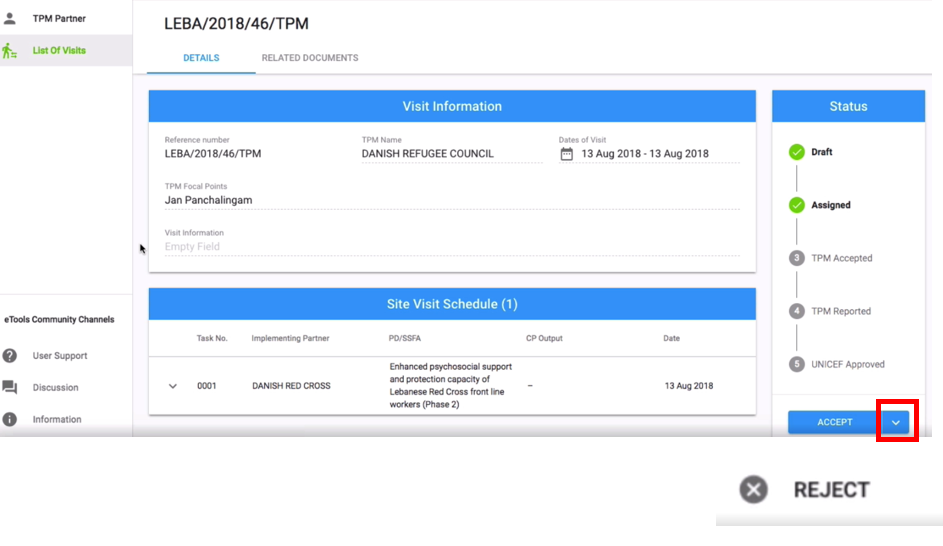
Task: Select the Details tab
Action: 201,58
